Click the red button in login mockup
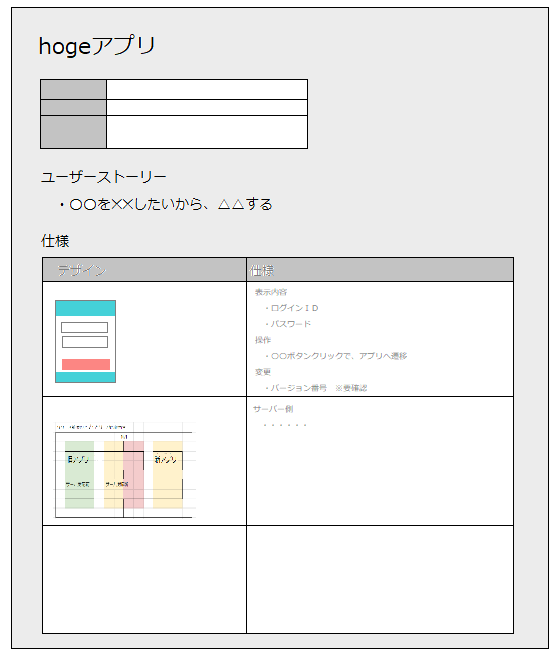559x657 pixels. pos(86,365)
